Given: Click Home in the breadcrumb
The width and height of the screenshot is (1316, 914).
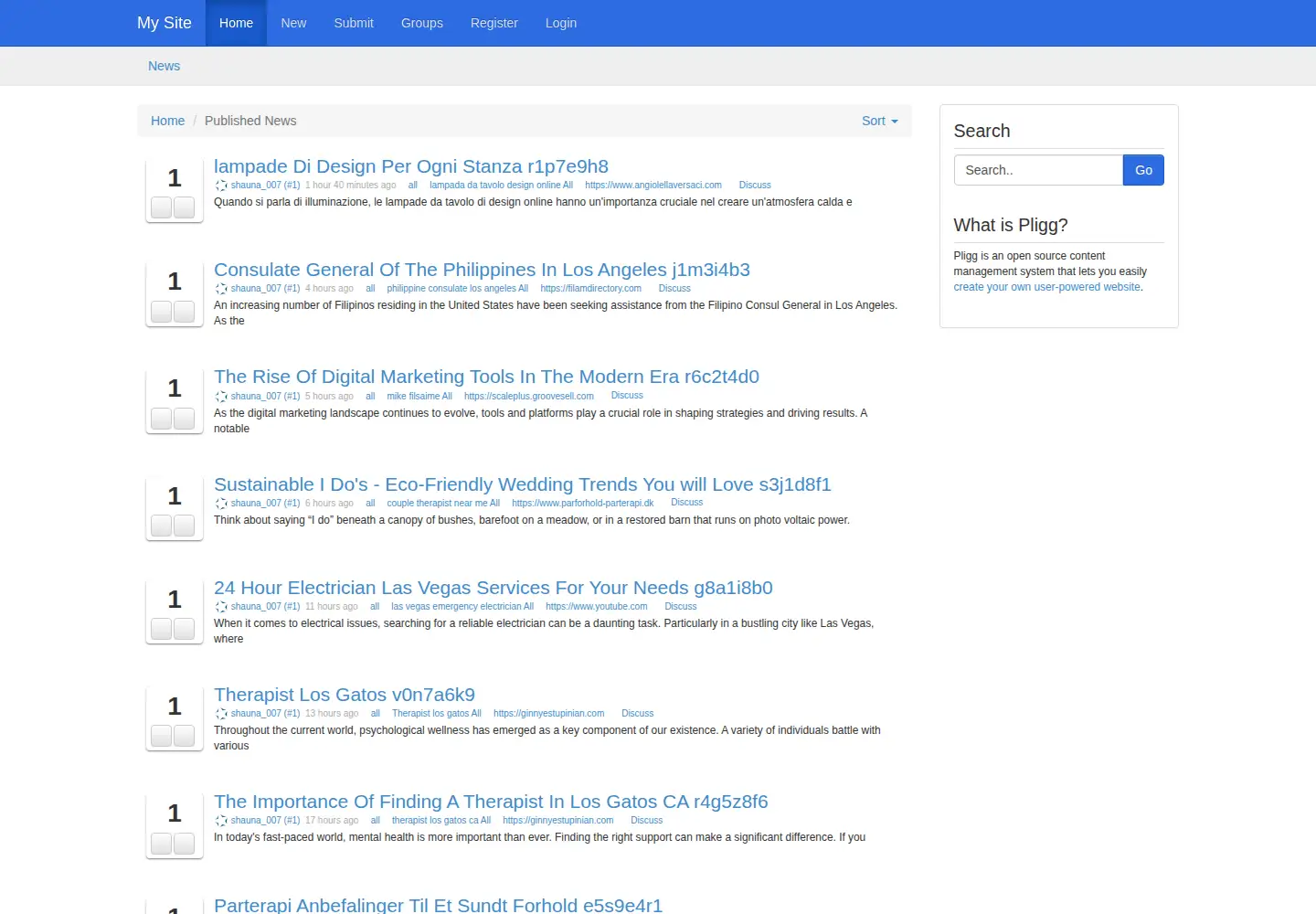Looking at the screenshot, I should [x=167, y=121].
